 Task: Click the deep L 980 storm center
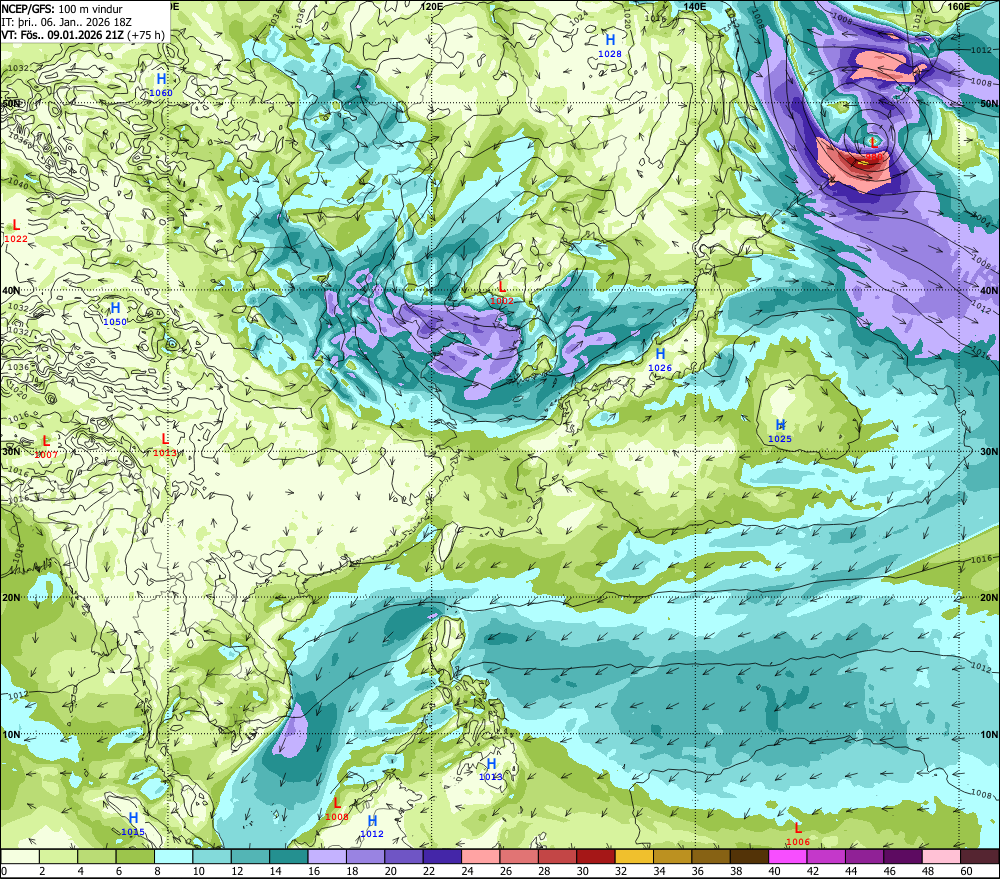coord(874,149)
